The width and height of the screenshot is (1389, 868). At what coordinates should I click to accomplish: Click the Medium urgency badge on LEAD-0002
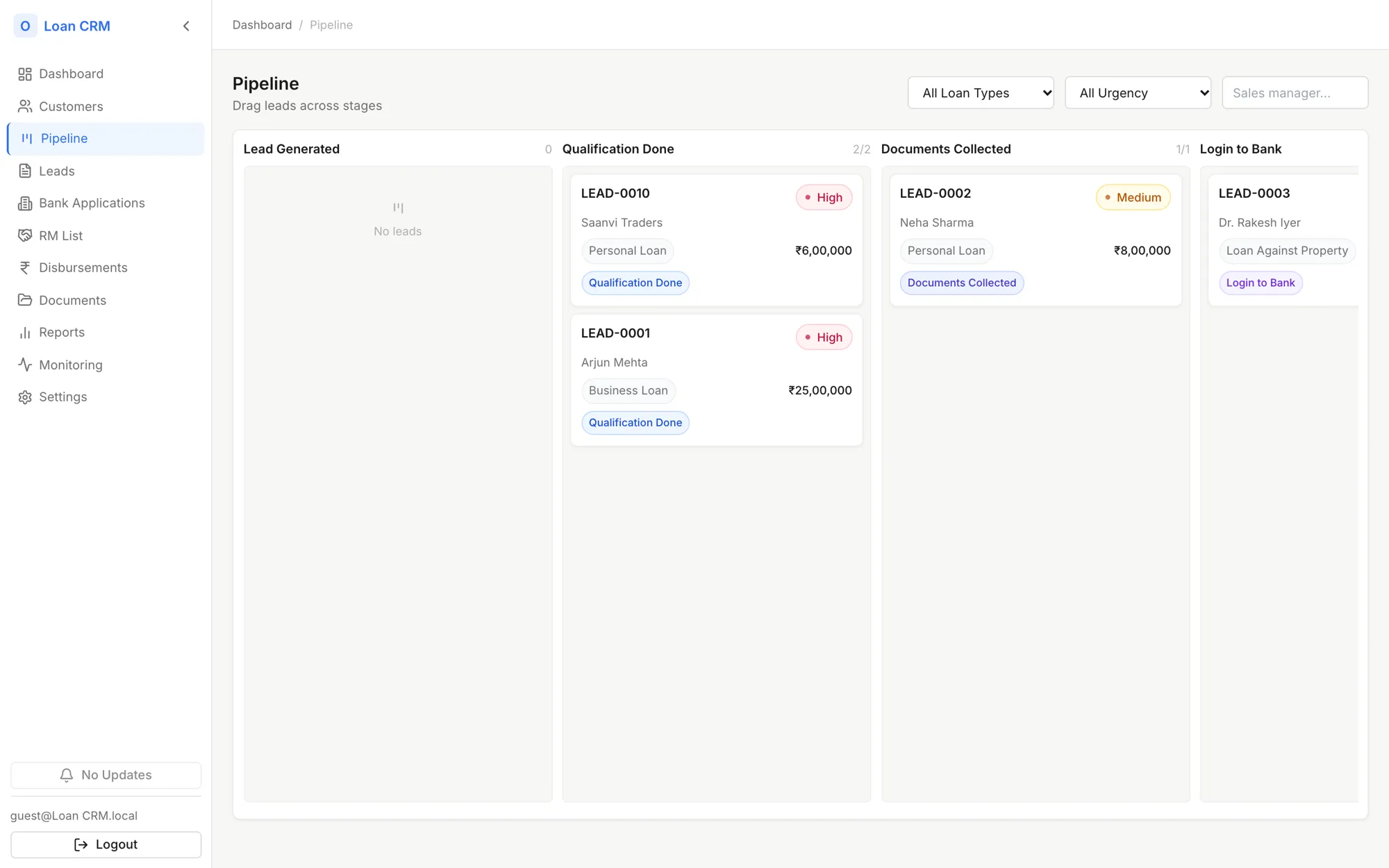pyautogui.click(x=1133, y=197)
